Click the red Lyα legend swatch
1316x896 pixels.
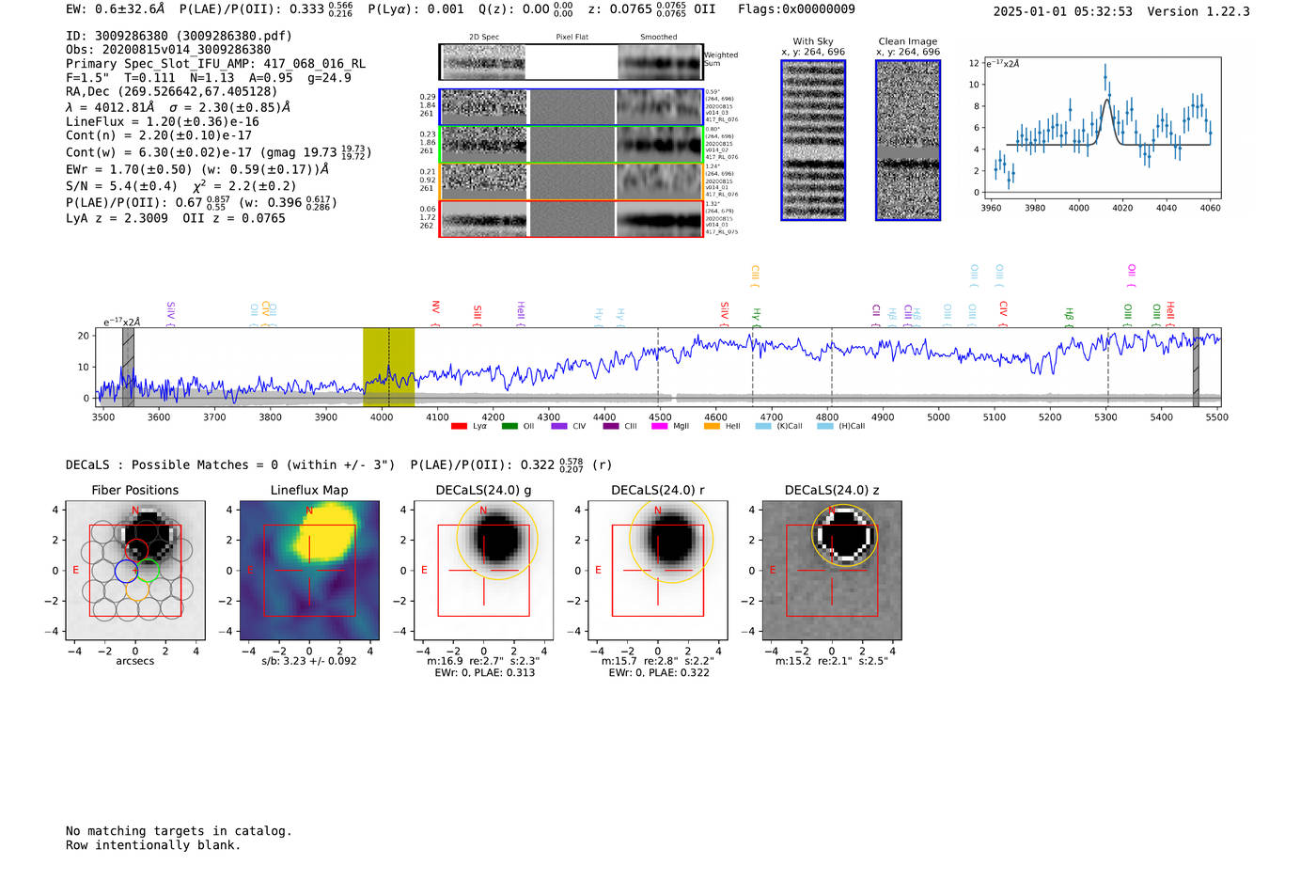(x=459, y=426)
